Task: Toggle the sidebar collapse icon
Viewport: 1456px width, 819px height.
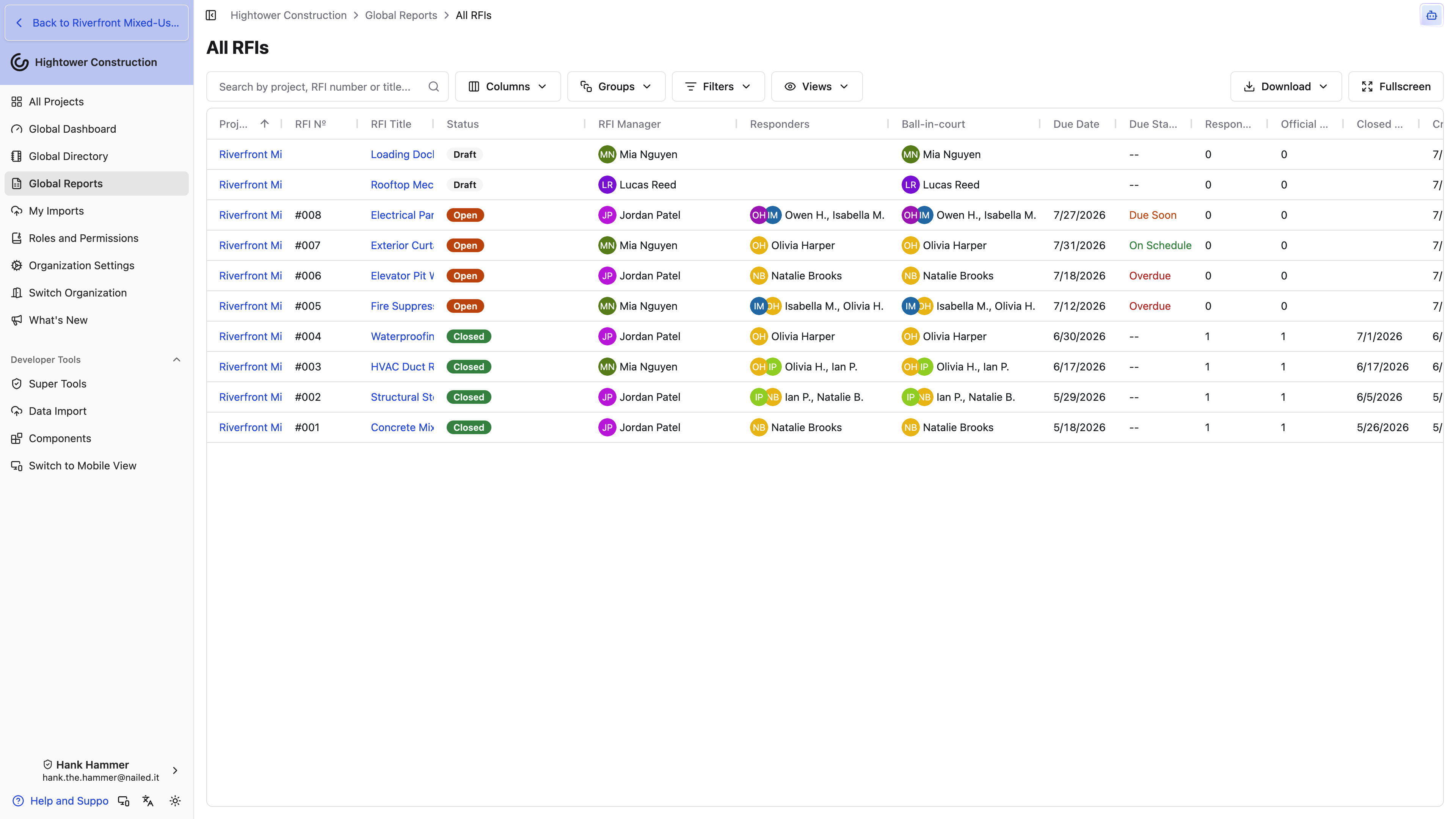Action: (211, 15)
